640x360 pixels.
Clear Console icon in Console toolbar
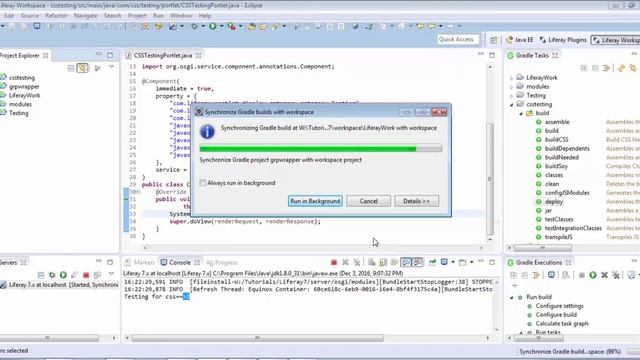click(371, 262)
